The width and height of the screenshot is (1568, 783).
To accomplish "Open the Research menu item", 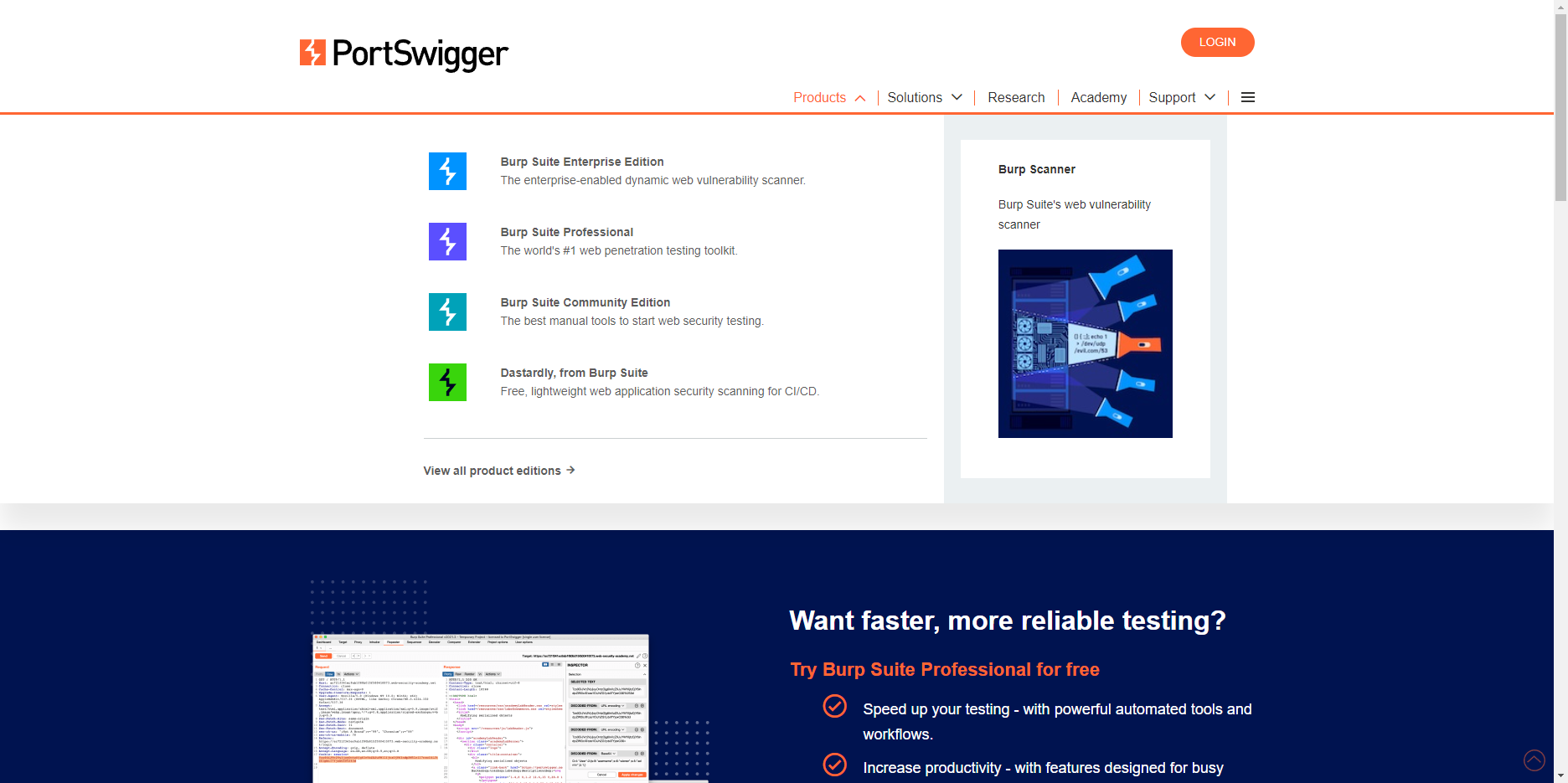I will click(x=1016, y=97).
